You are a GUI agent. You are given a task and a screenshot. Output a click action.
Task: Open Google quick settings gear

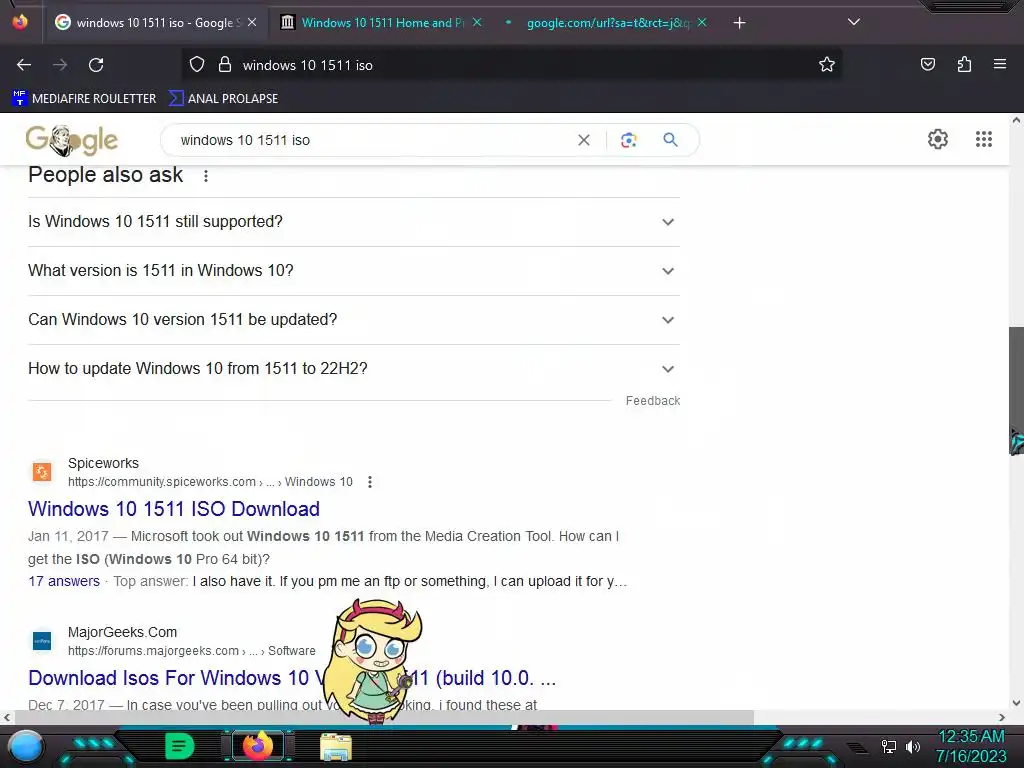point(938,139)
